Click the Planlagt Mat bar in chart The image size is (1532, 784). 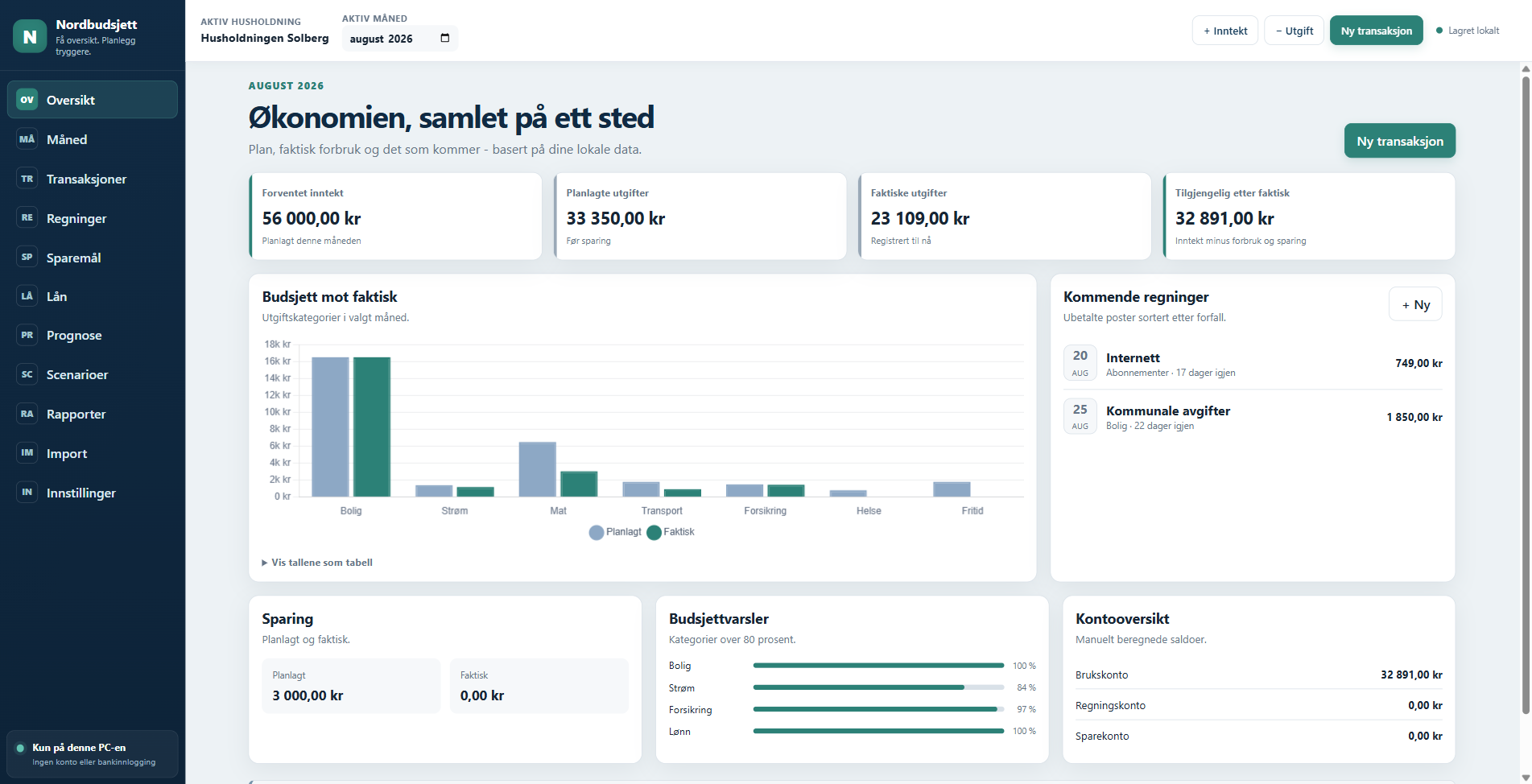coord(538,469)
